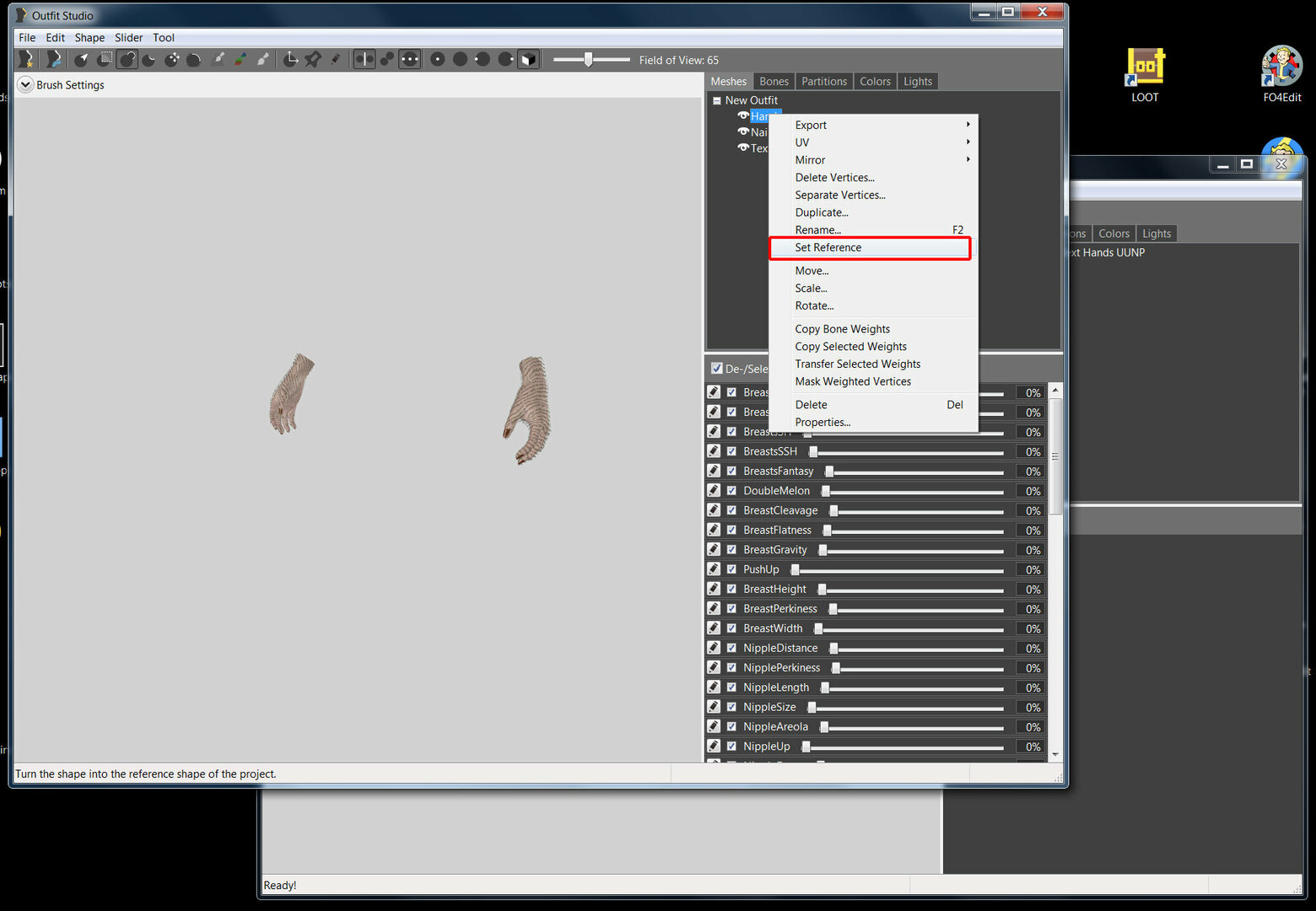Click the slider list scroll-down arrow
The width and height of the screenshot is (1316, 911).
click(x=1055, y=754)
